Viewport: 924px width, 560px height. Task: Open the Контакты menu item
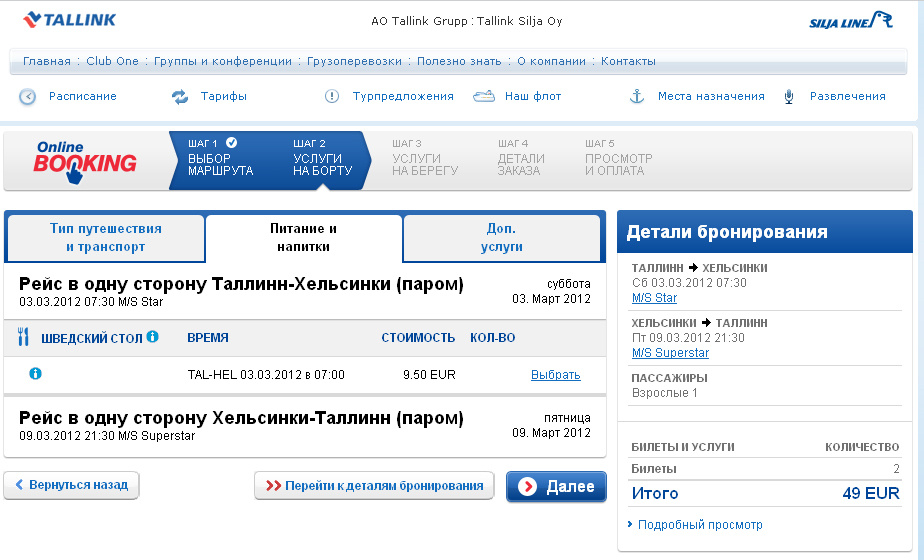tap(628, 61)
